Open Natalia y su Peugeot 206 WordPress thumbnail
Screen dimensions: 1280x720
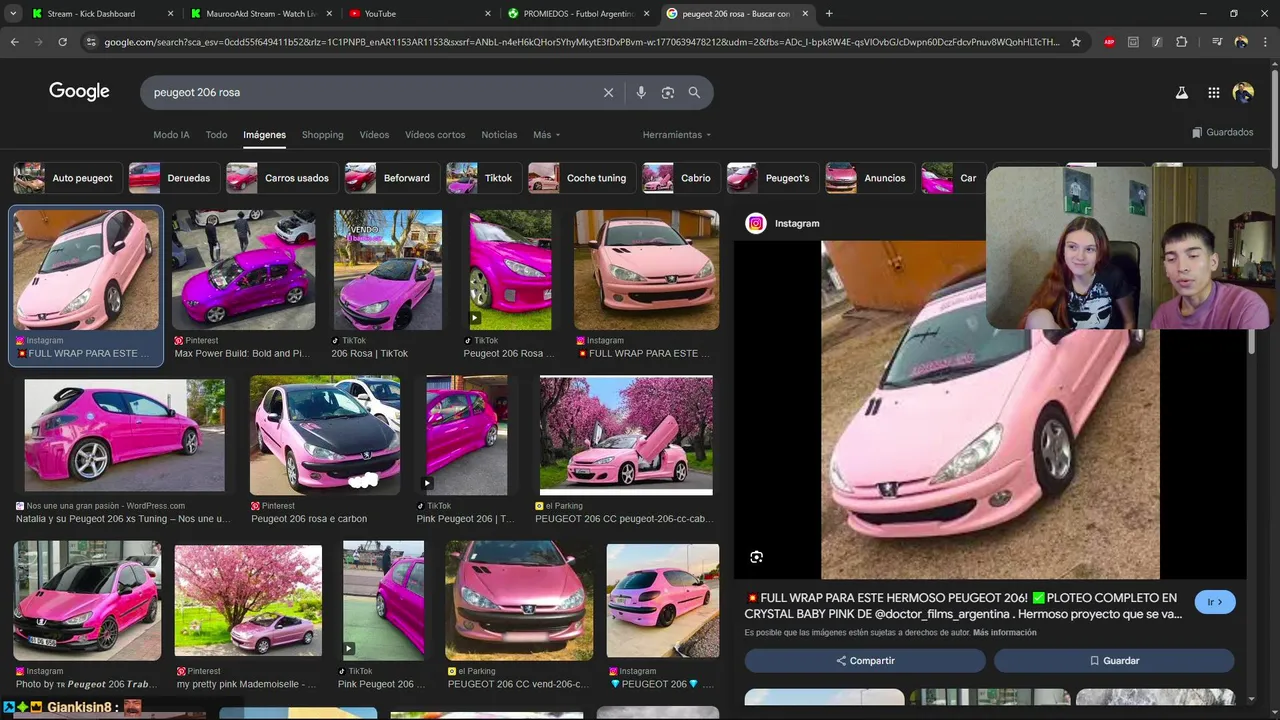(125, 435)
